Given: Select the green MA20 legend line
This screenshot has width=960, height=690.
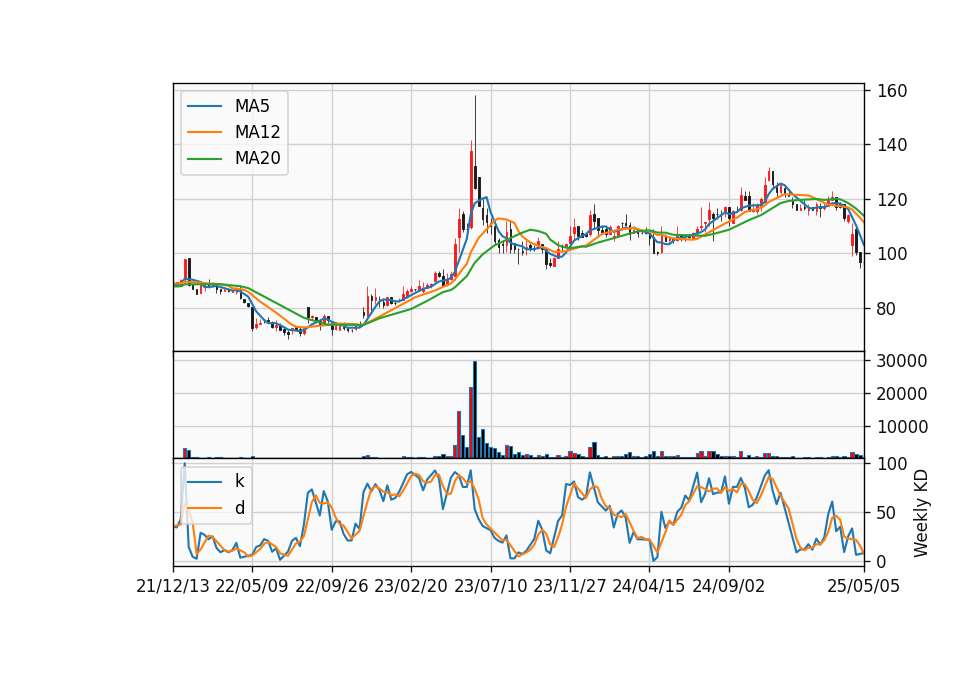Looking at the screenshot, I should pos(204,159).
